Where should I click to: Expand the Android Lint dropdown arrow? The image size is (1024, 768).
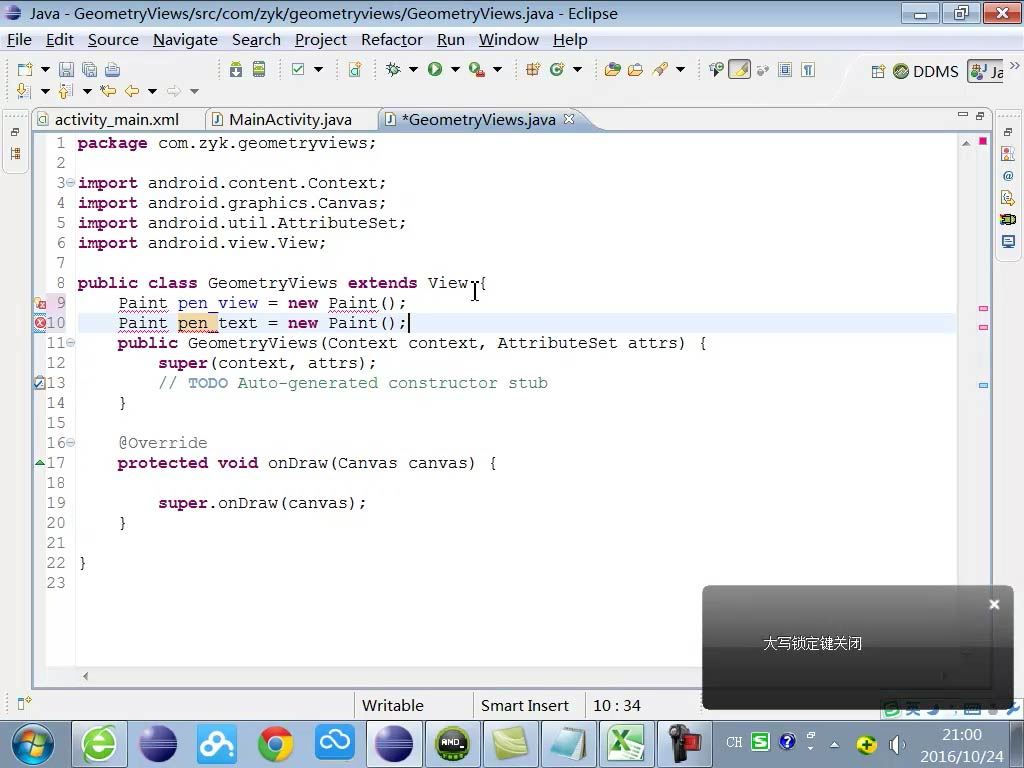click(x=319, y=69)
